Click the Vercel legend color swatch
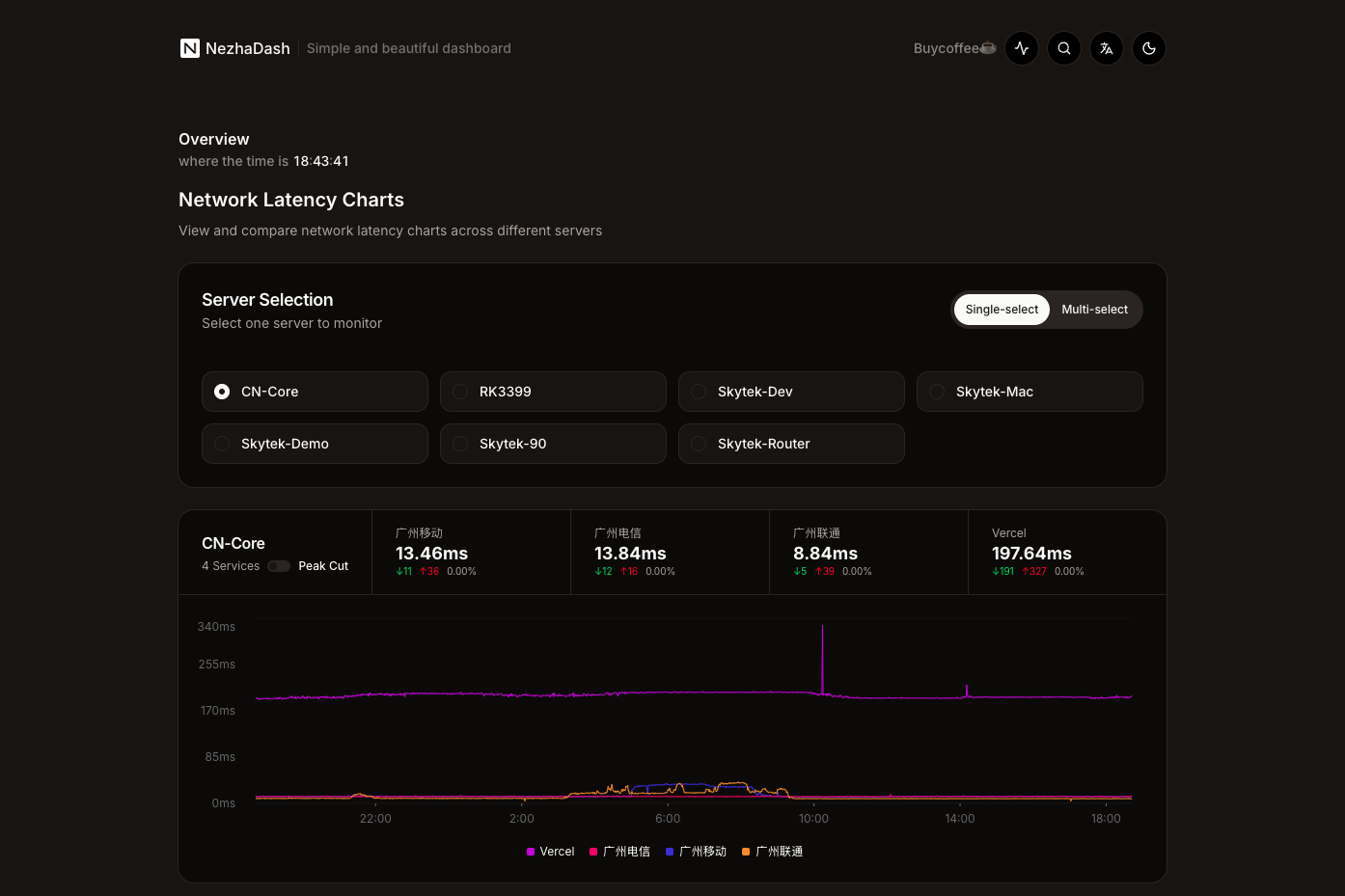This screenshot has width=1345, height=896. coord(531,852)
